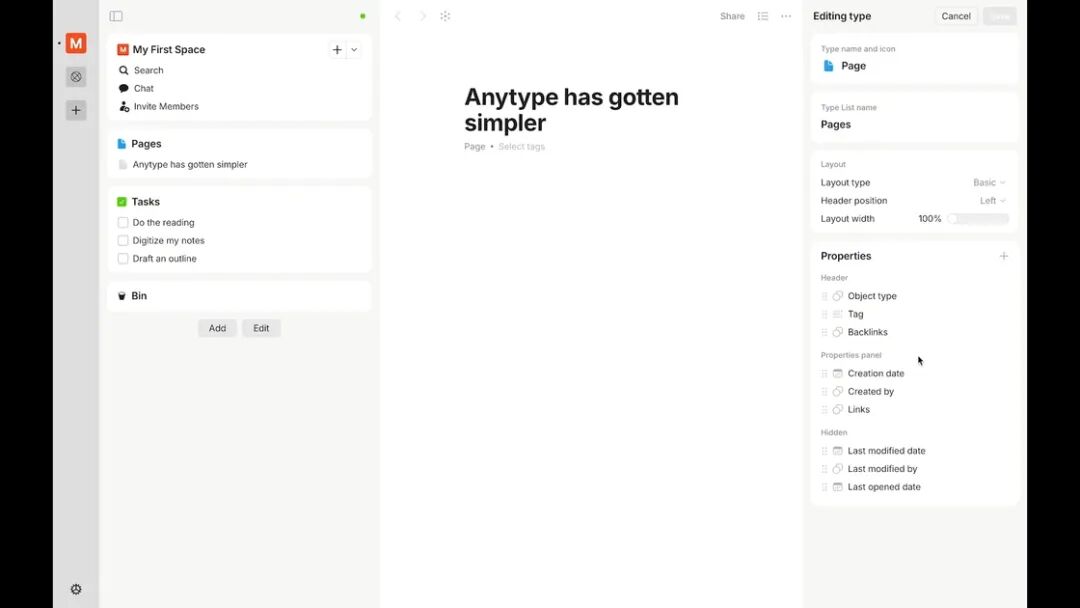Open the three-dot more menu

tap(786, 16)
